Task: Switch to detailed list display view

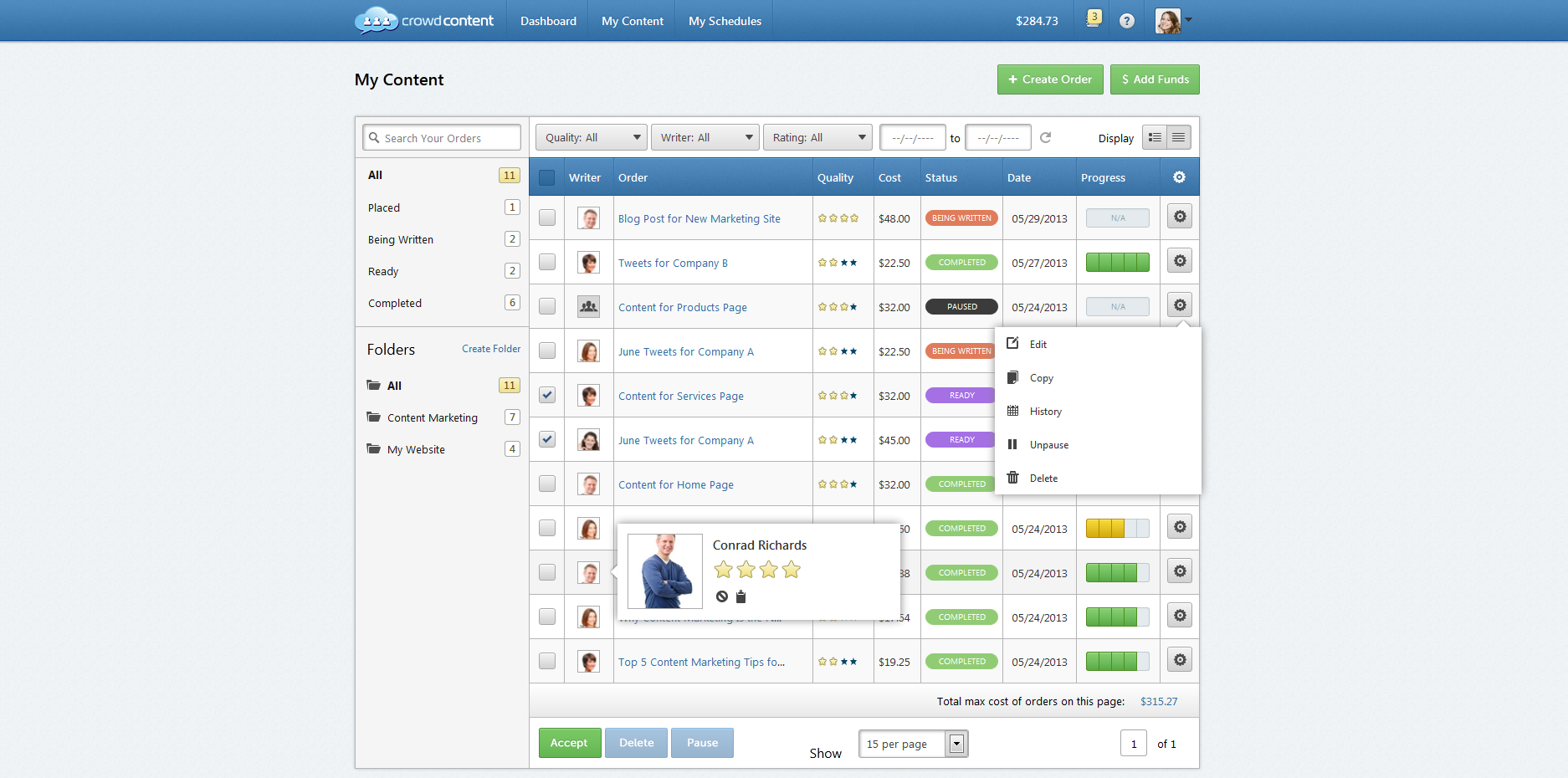Action: 1155,137
